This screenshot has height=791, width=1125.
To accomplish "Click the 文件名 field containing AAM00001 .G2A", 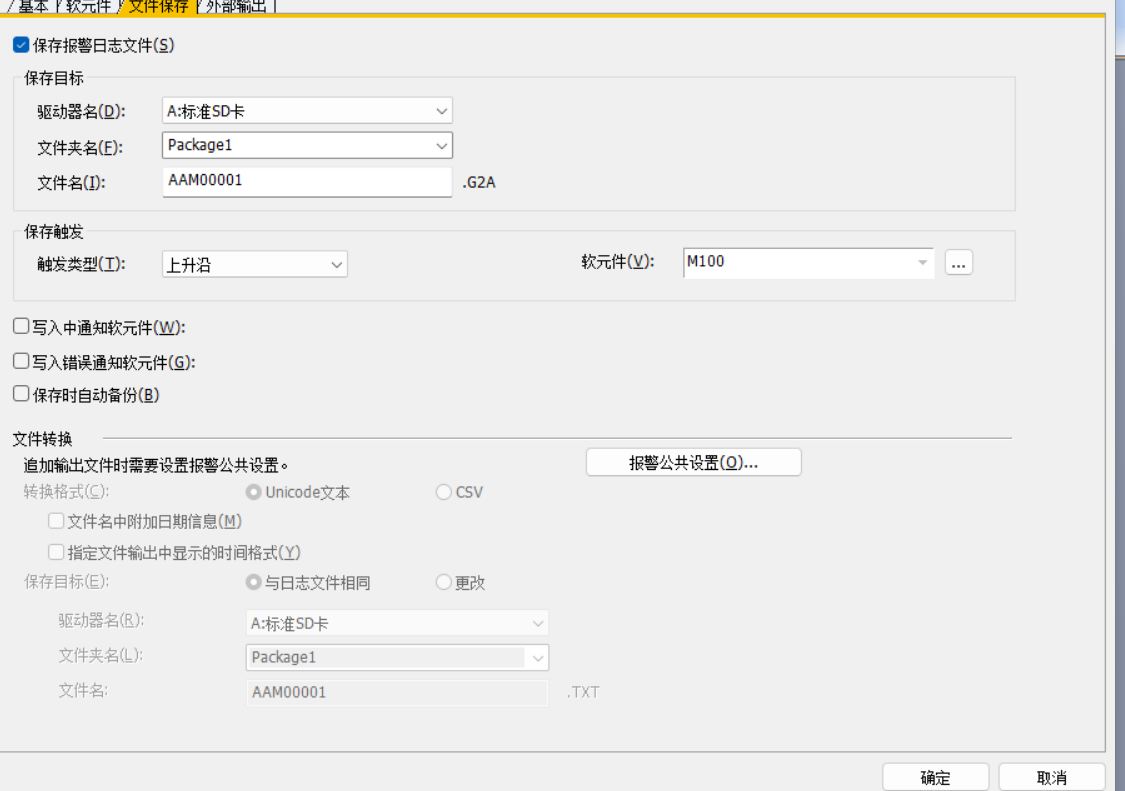I will pos(306,181).
